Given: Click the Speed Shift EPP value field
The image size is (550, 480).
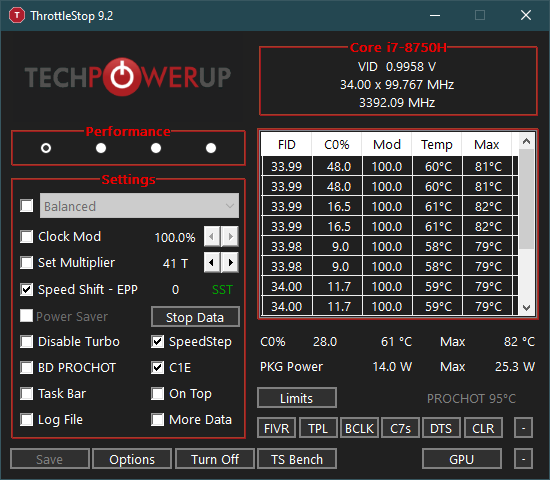Looking at the screenshot, I should pyautogui.click(x=175, y=290).
